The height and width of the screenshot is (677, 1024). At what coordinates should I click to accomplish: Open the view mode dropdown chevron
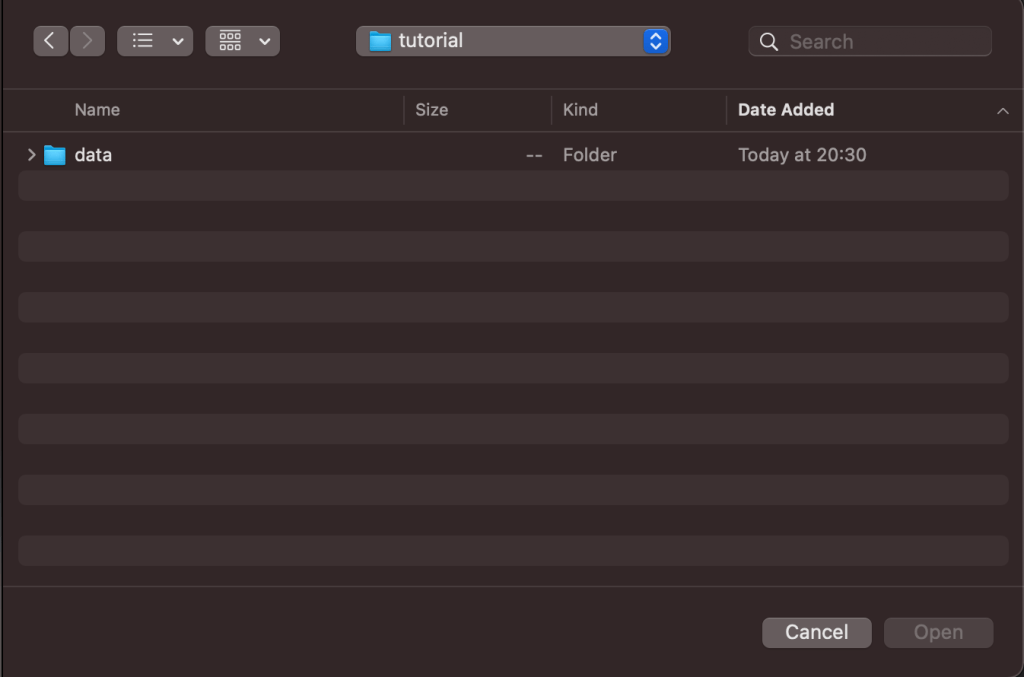tap(178, 41)
